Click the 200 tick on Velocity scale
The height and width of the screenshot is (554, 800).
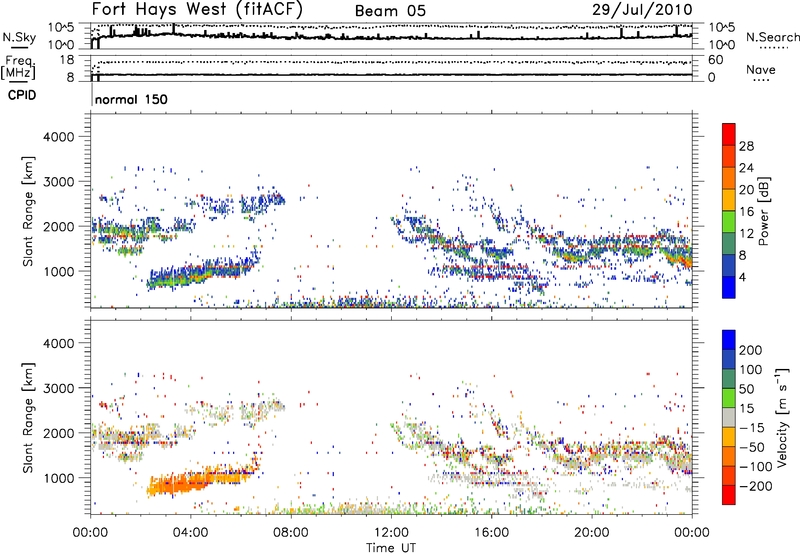click(x=751, y=350)
